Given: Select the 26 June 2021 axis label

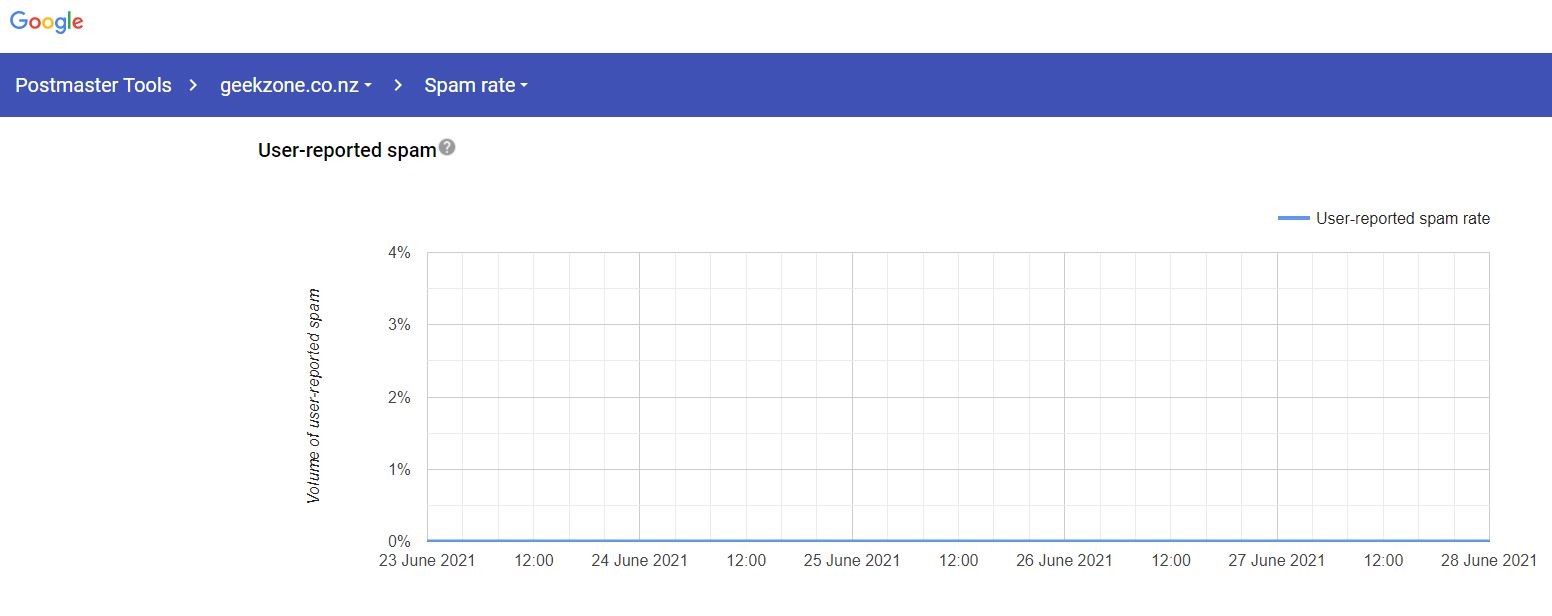Looking at the screenshot, I should (1064, 561).
